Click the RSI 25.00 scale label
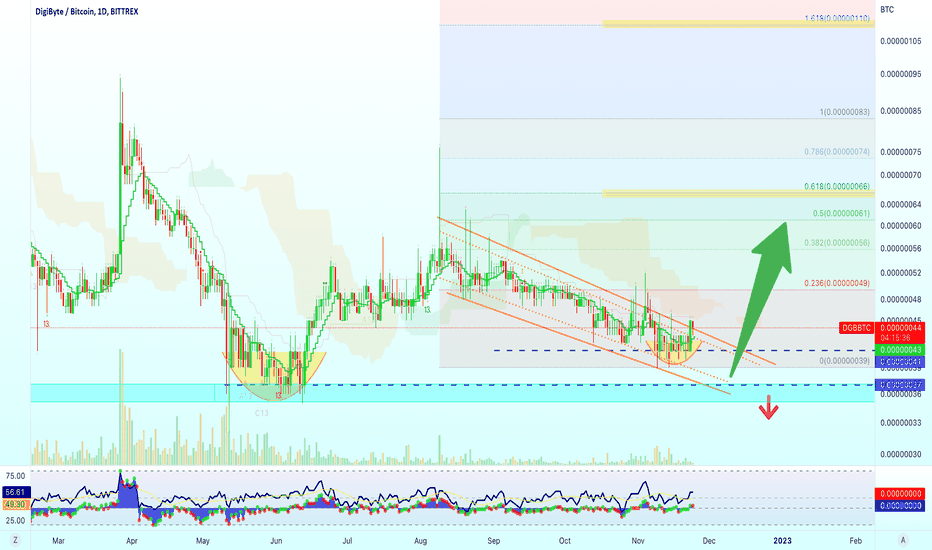This screenshot has height=550, width=932. (15, 521)
